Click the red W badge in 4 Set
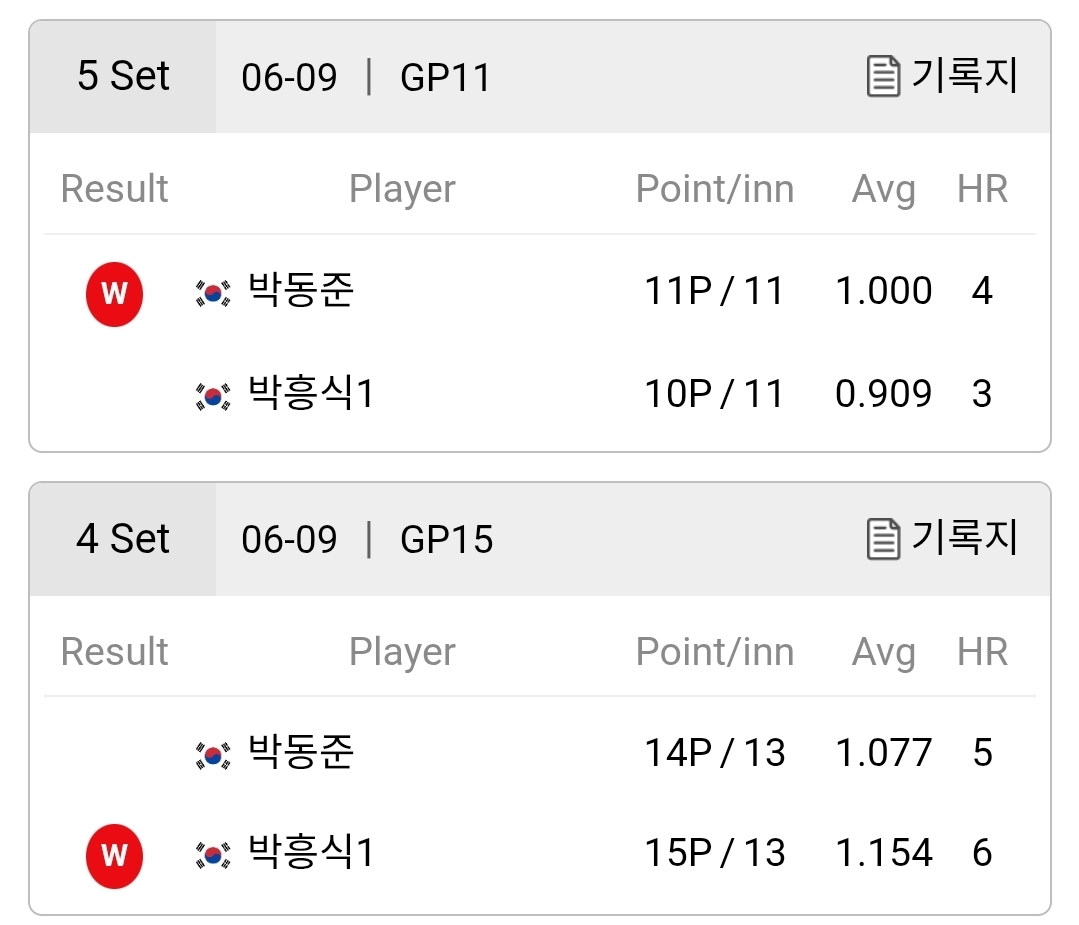 (114, 855)
